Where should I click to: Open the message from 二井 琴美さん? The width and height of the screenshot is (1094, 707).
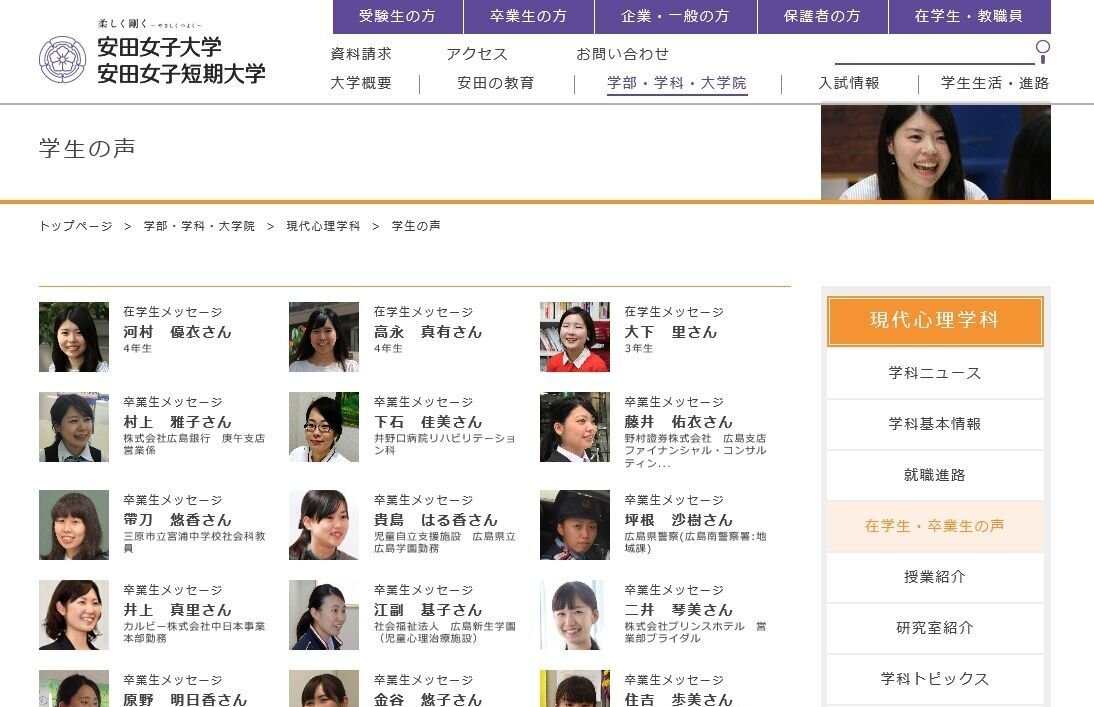(x=678, y=610)
